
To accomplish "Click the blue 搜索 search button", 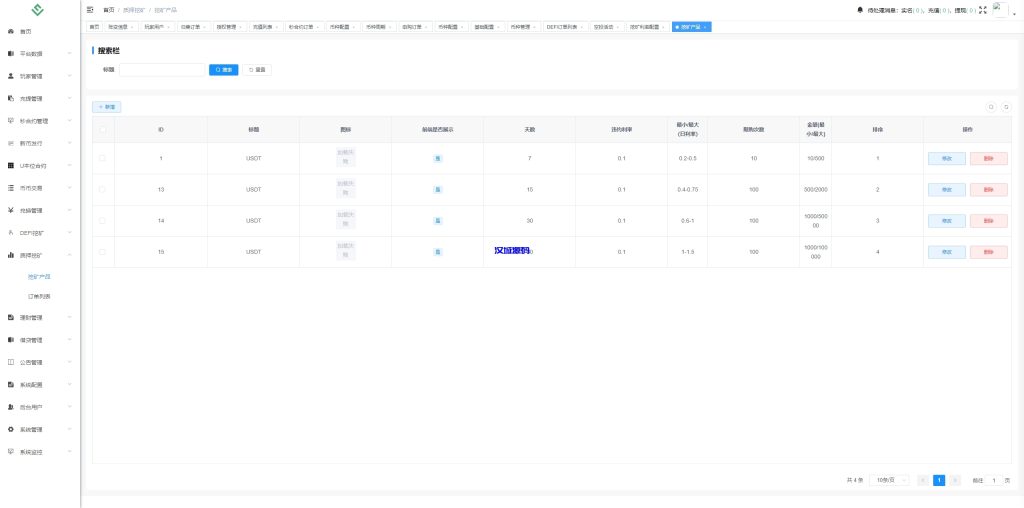I will [x=224, y=70].
